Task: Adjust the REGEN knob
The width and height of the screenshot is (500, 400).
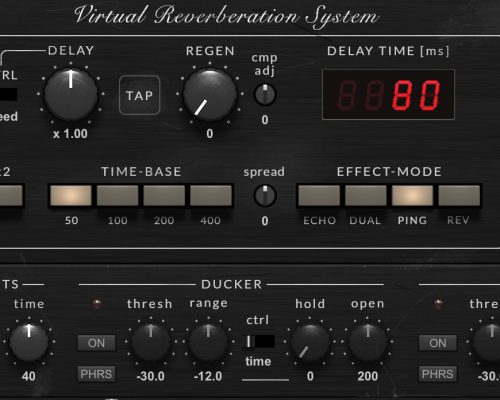Action: 210,95
